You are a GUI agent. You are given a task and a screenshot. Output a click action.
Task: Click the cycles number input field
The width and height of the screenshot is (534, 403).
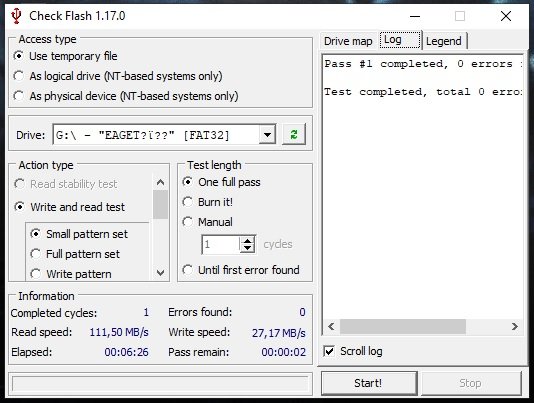221,244
